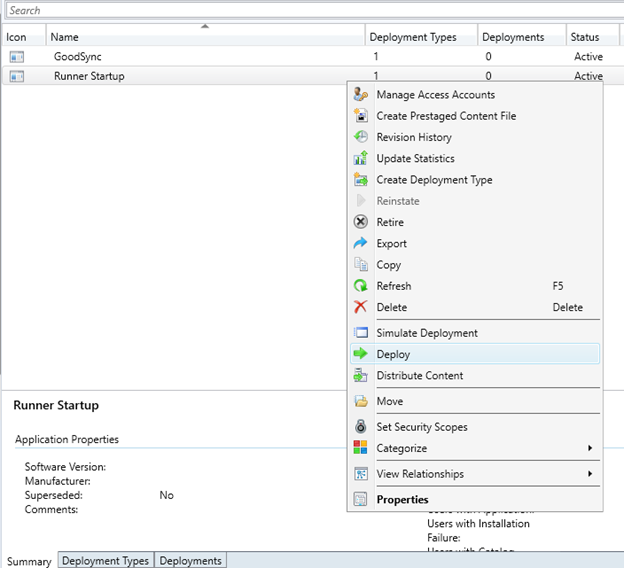
Task: Click the green Deploy arrow icon
Action: tap(361, 354)
